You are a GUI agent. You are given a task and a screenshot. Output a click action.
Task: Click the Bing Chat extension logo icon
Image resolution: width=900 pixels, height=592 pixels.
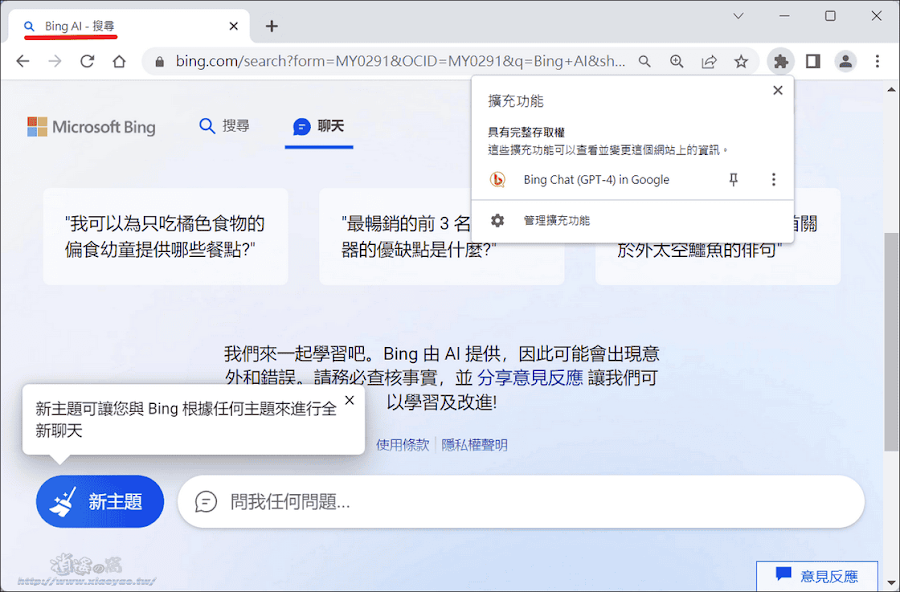point(497,180)
